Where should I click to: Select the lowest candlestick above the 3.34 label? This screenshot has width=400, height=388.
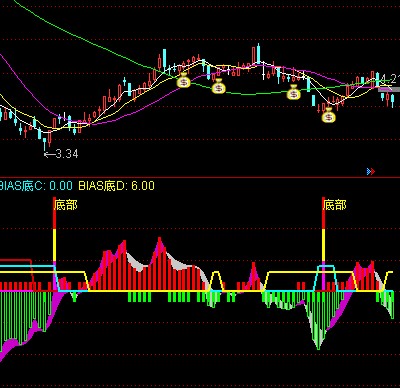pyautogui.click(x=45, y=144)
